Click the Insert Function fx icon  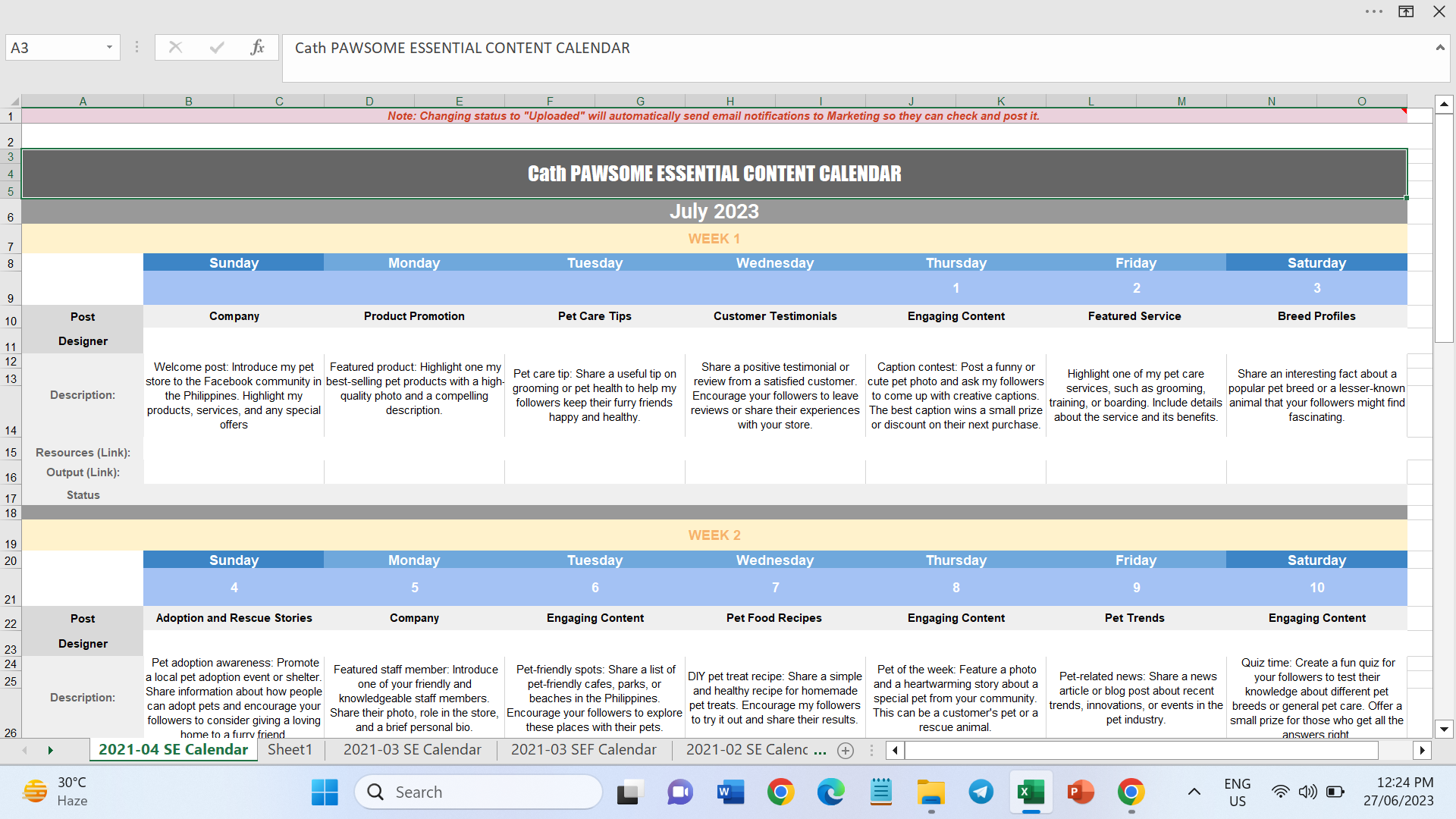(257, 48)
